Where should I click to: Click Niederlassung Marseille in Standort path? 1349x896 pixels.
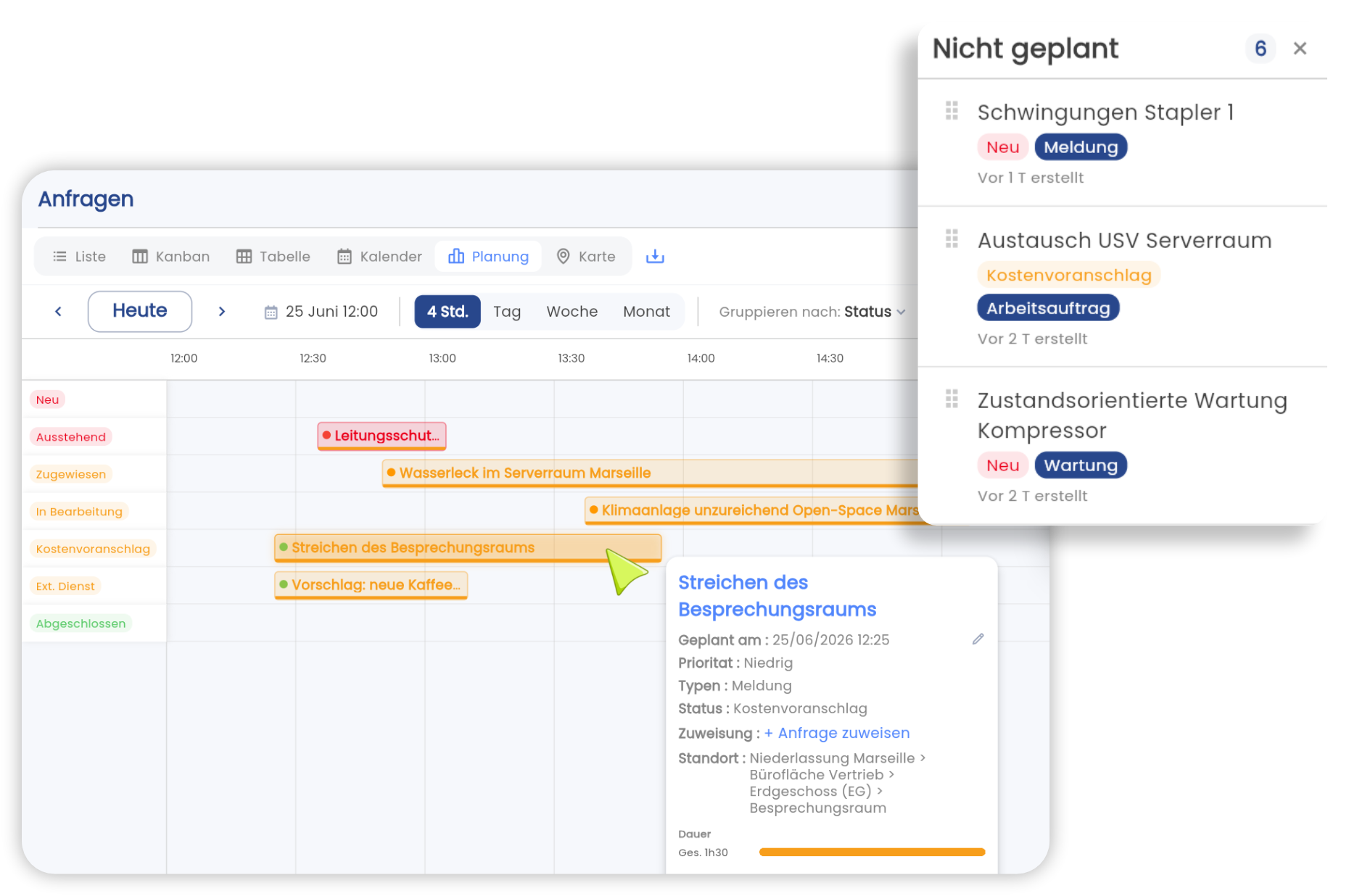click(x=832, y=758)
